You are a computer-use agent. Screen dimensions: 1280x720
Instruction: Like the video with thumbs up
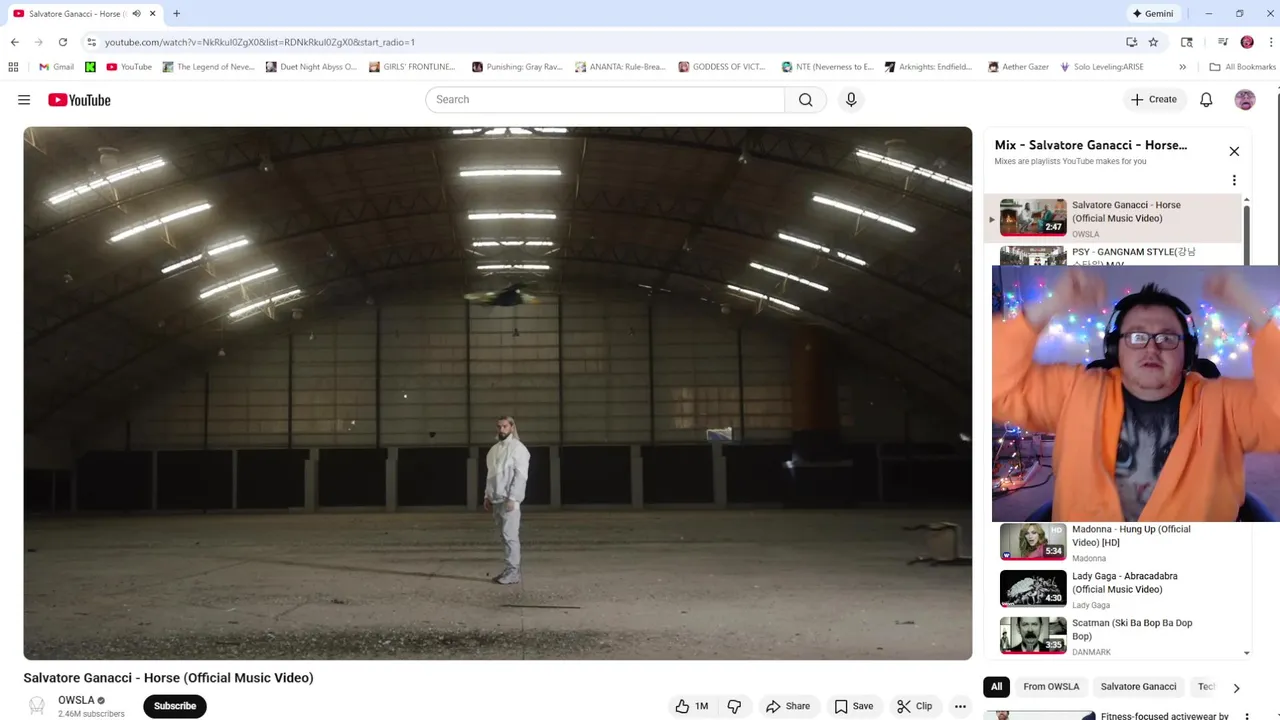691,706
